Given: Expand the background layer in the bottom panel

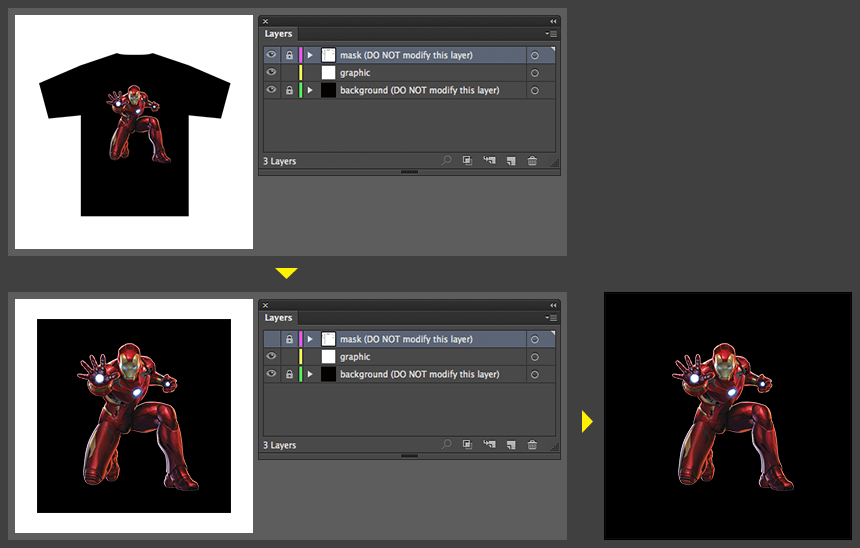Looking at the screenshot, I should click(x=310, y=375).
